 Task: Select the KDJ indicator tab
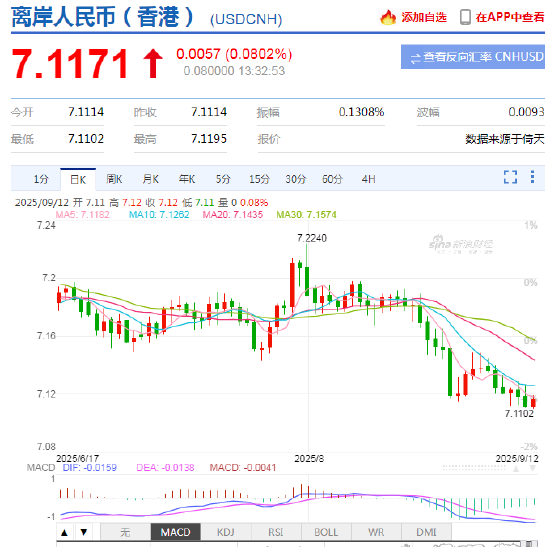tap(226, 532)
